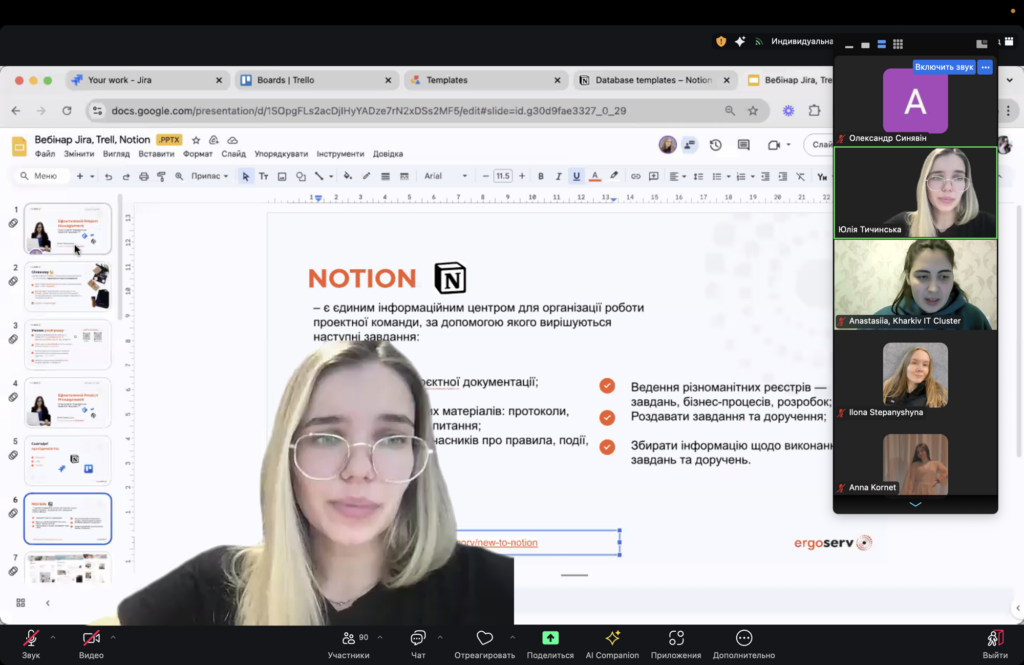Open the fill color picker

point(347,176)
